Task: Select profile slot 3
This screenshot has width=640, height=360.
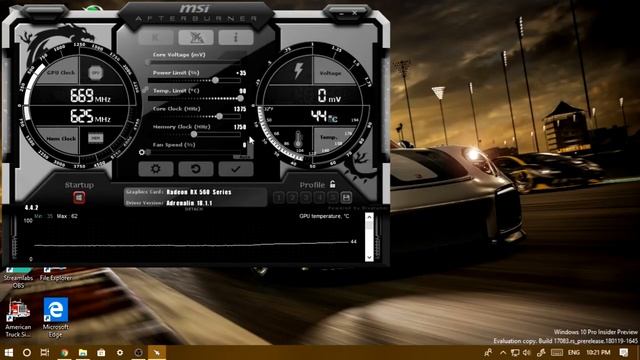Action: 306,198
